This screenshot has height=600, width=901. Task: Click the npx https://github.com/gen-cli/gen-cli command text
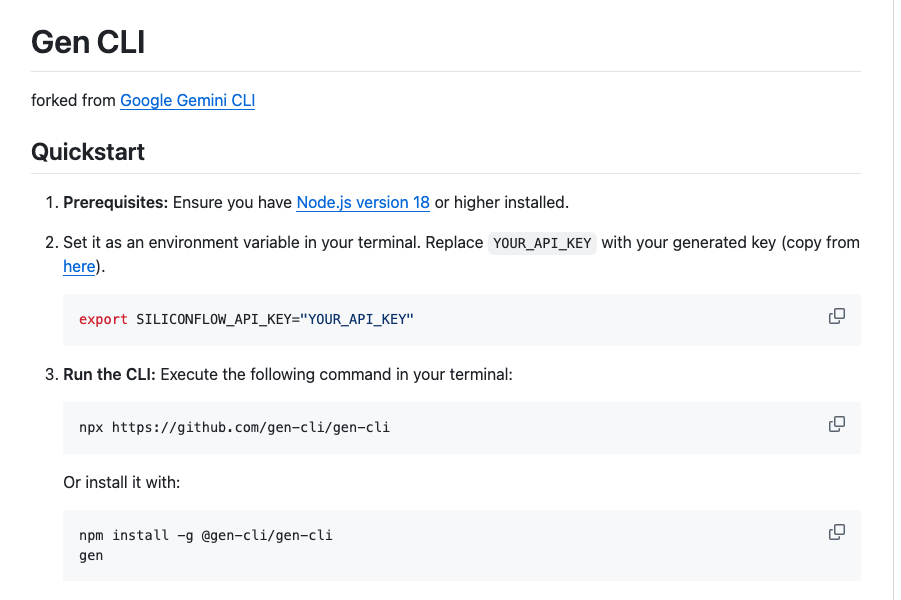click(234, 427)
